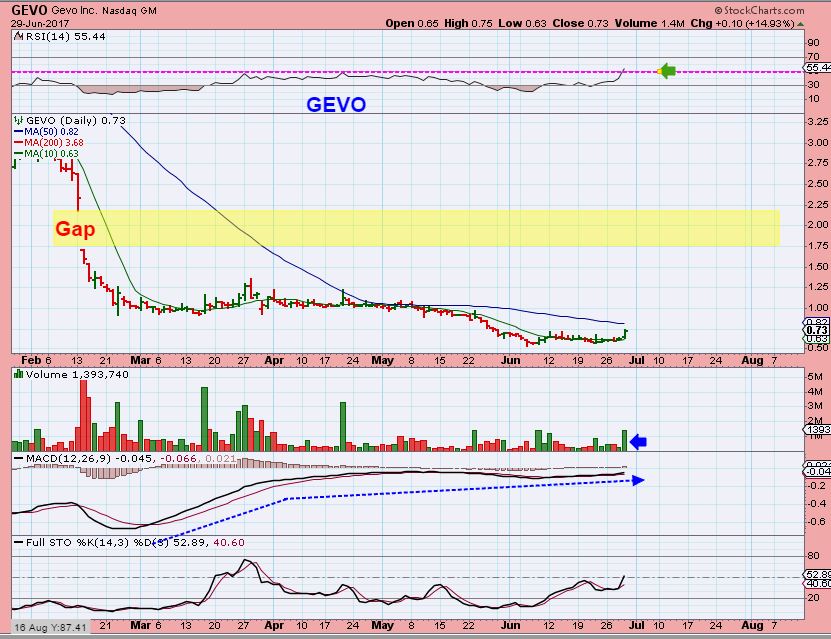Click 'Jul' on the upper date axis
This screenshot has width=831, height=639.
click(x=636, y=360)
